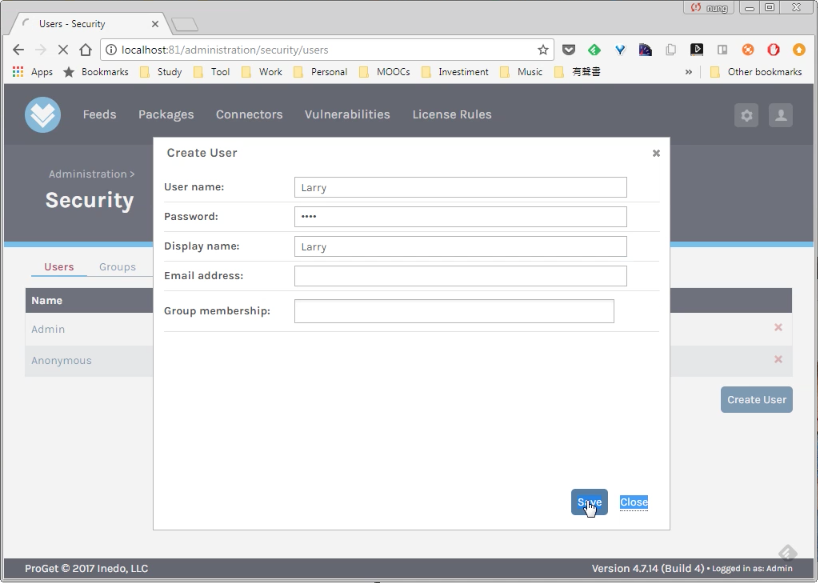Open the Personal bookmarks folder

320,71
